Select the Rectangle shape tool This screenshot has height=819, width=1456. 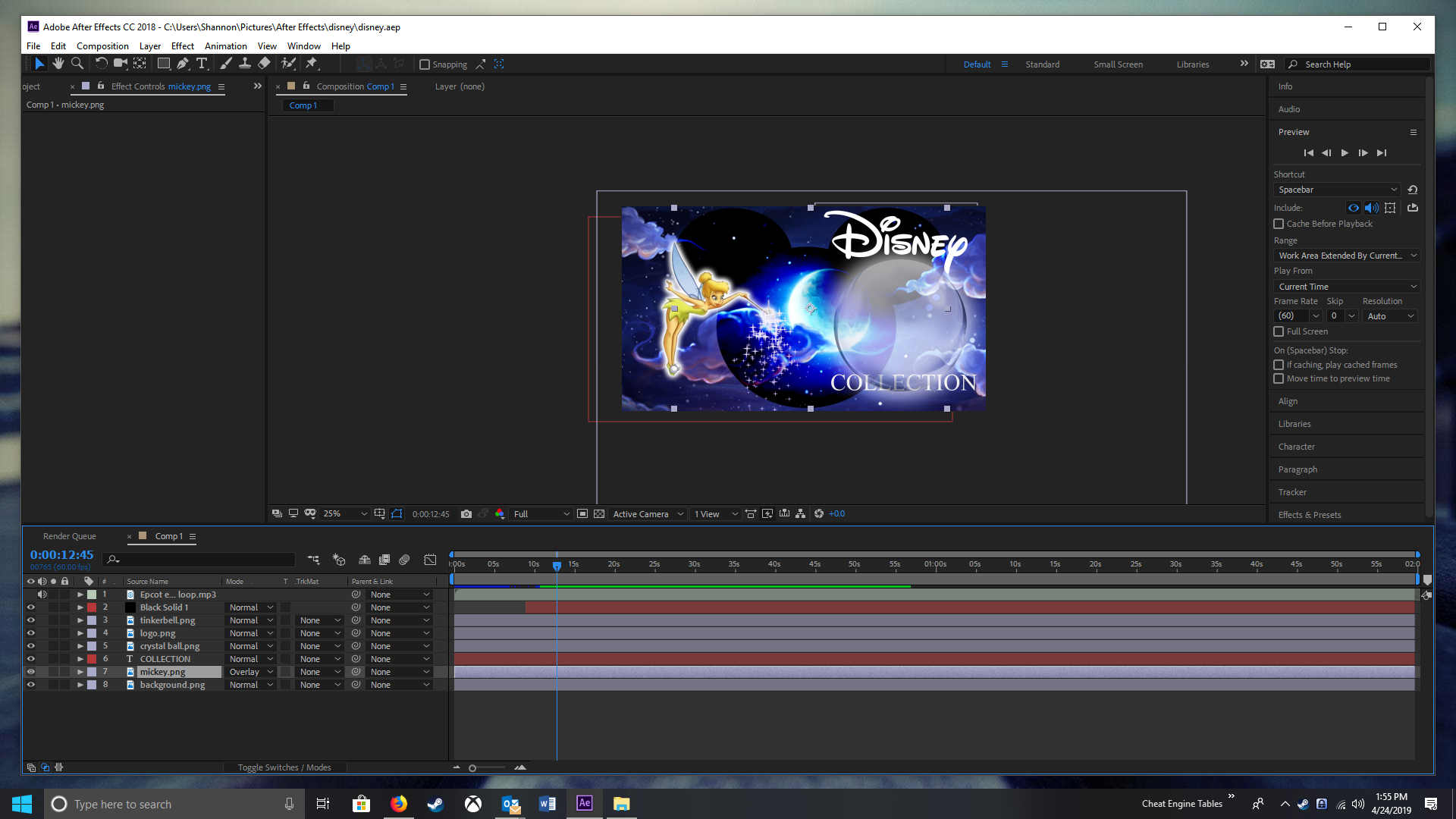coord(163,64)
